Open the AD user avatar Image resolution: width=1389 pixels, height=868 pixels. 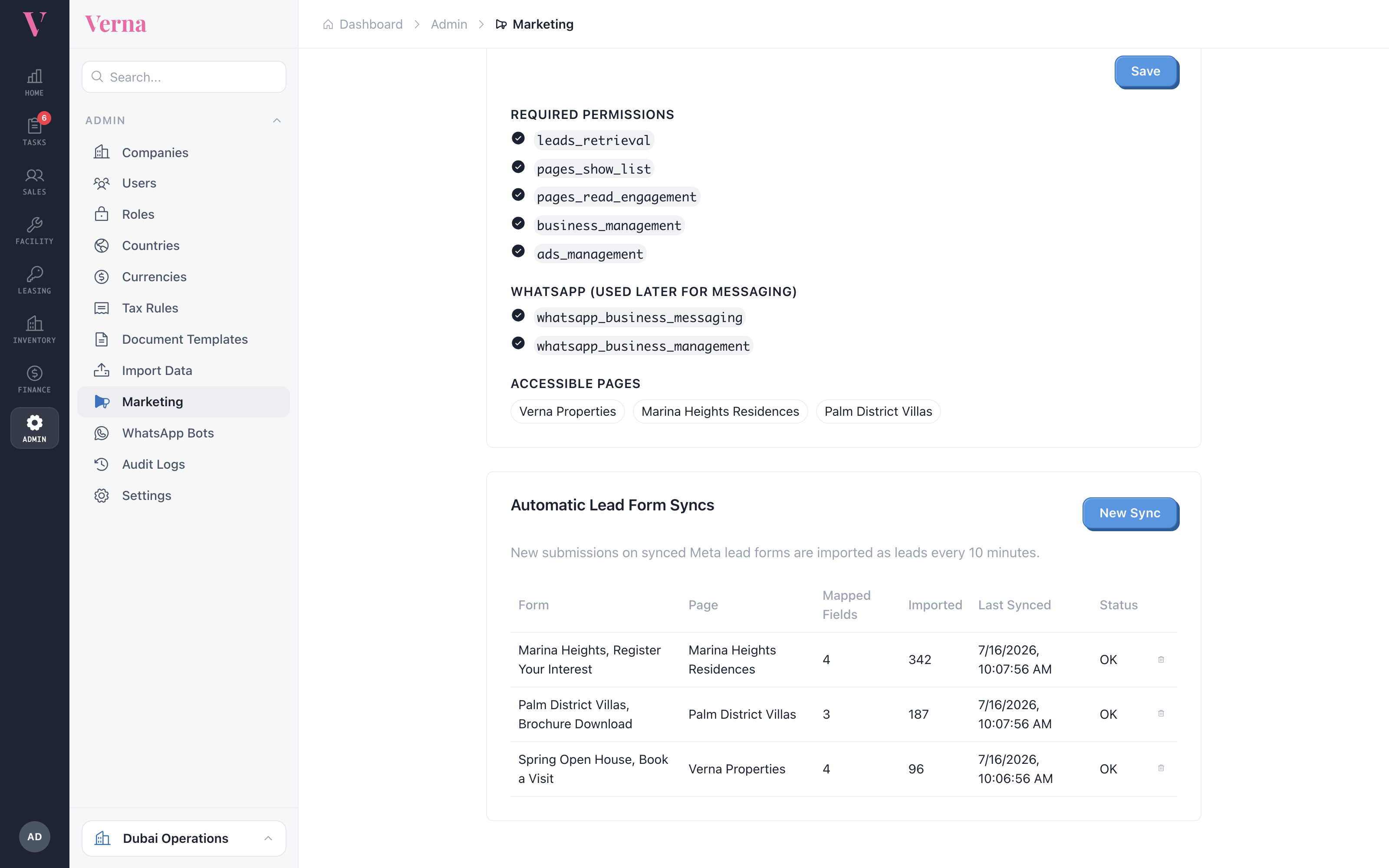(x=34, y=836)
